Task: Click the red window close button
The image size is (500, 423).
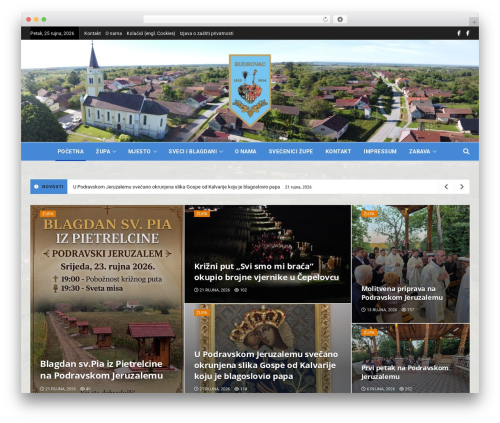Action: 29,19
